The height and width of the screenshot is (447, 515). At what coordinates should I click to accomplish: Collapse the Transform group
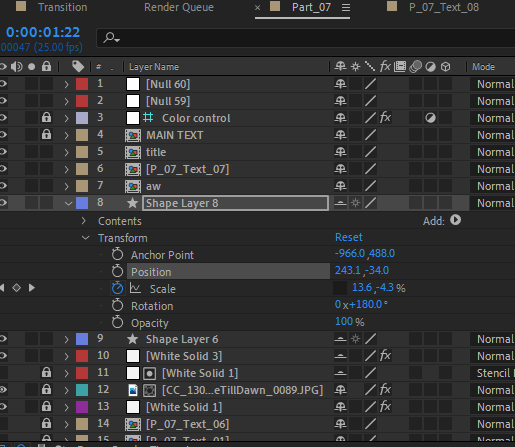(86, 238)
